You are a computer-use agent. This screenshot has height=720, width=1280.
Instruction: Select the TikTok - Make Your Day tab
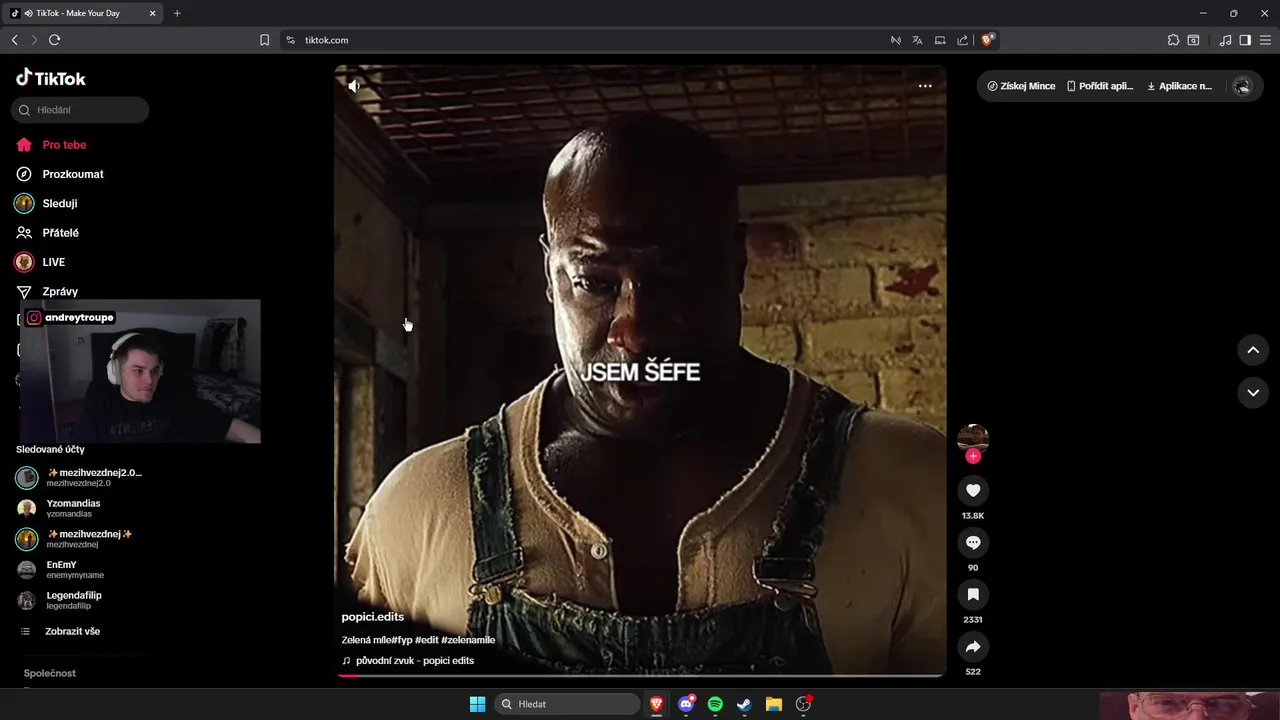point(83,13)
